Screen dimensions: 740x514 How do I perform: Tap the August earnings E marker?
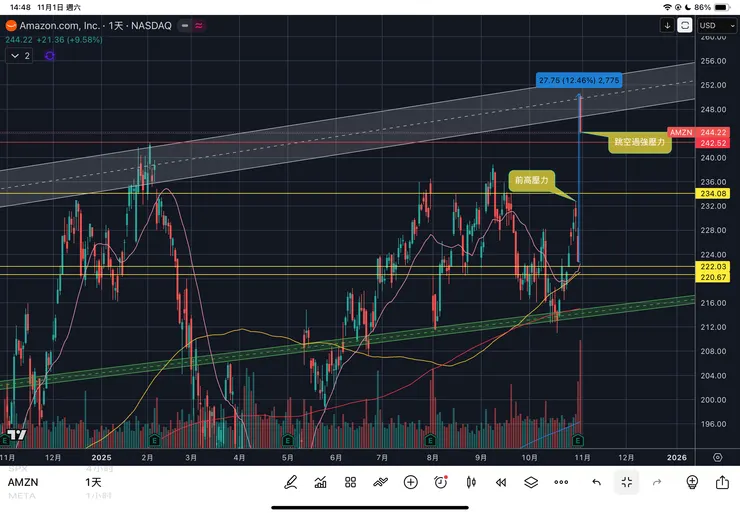[430, 440]
